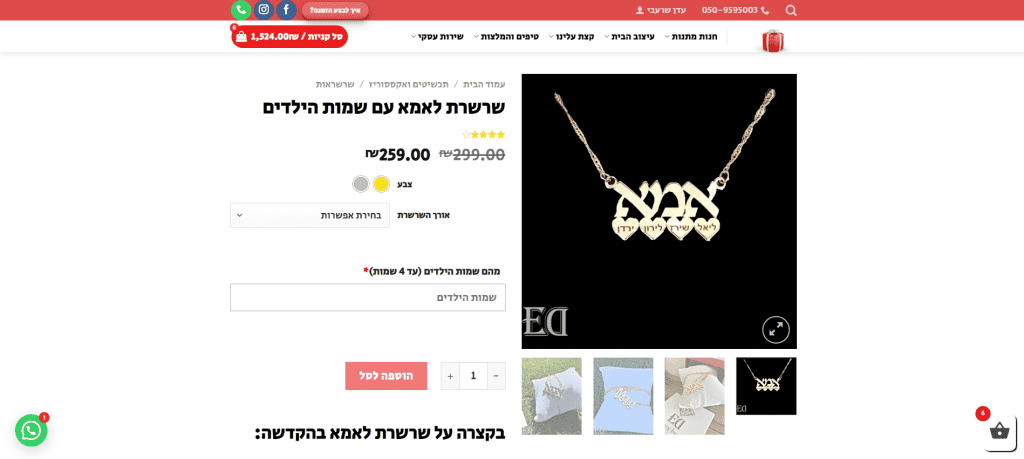Click the red gift box logo

pos(772,40)
